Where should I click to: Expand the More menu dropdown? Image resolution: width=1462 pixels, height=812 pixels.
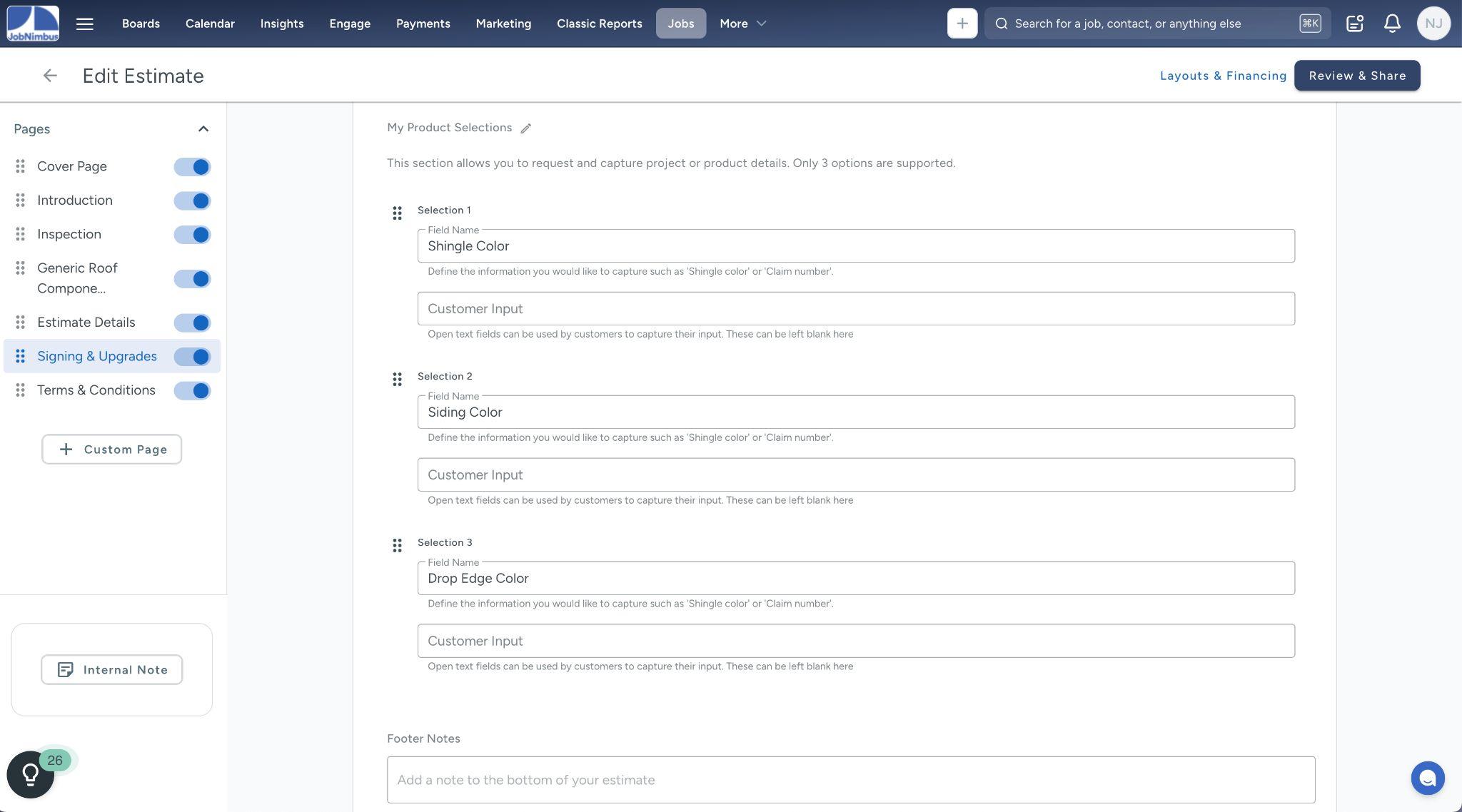[x=742, y=24]
